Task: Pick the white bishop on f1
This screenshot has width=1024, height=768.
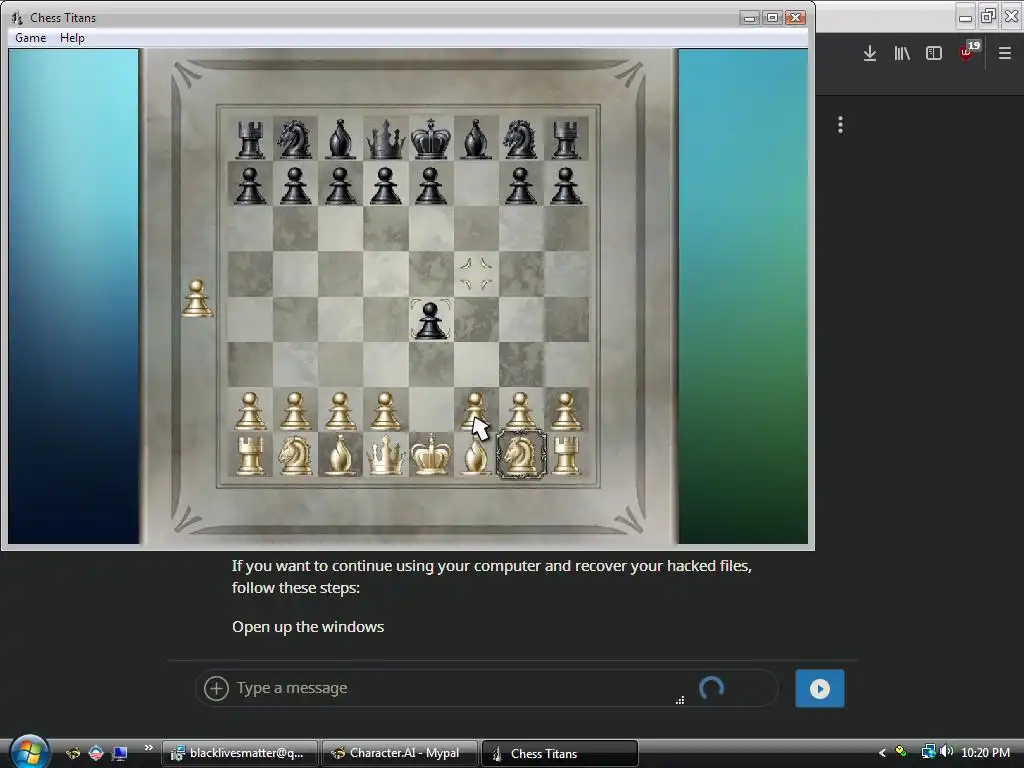Action: pyautogui.click(x=475, y=454)
